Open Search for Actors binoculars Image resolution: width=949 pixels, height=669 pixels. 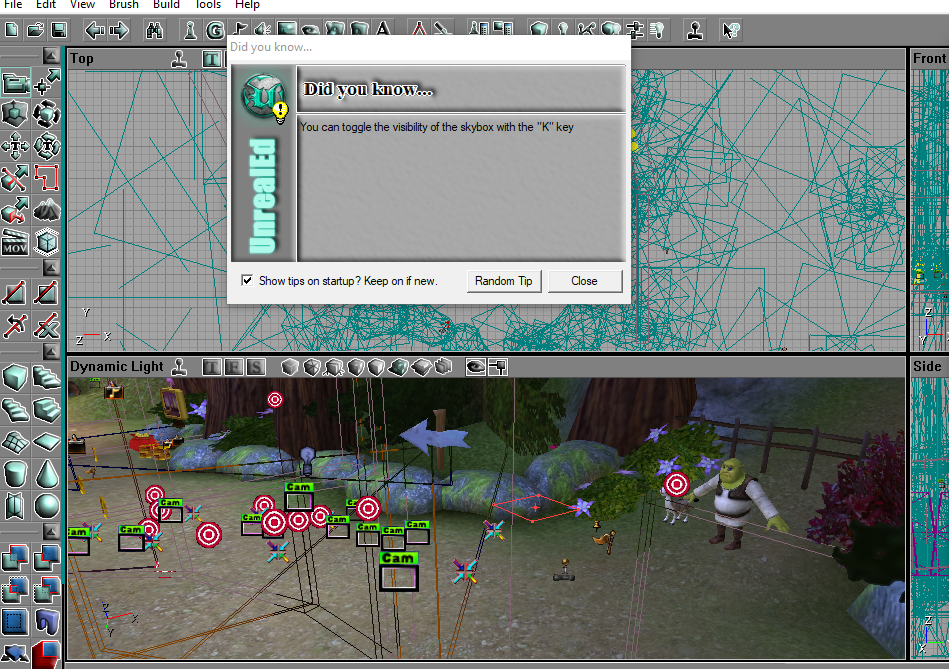(x=154, y=30)
